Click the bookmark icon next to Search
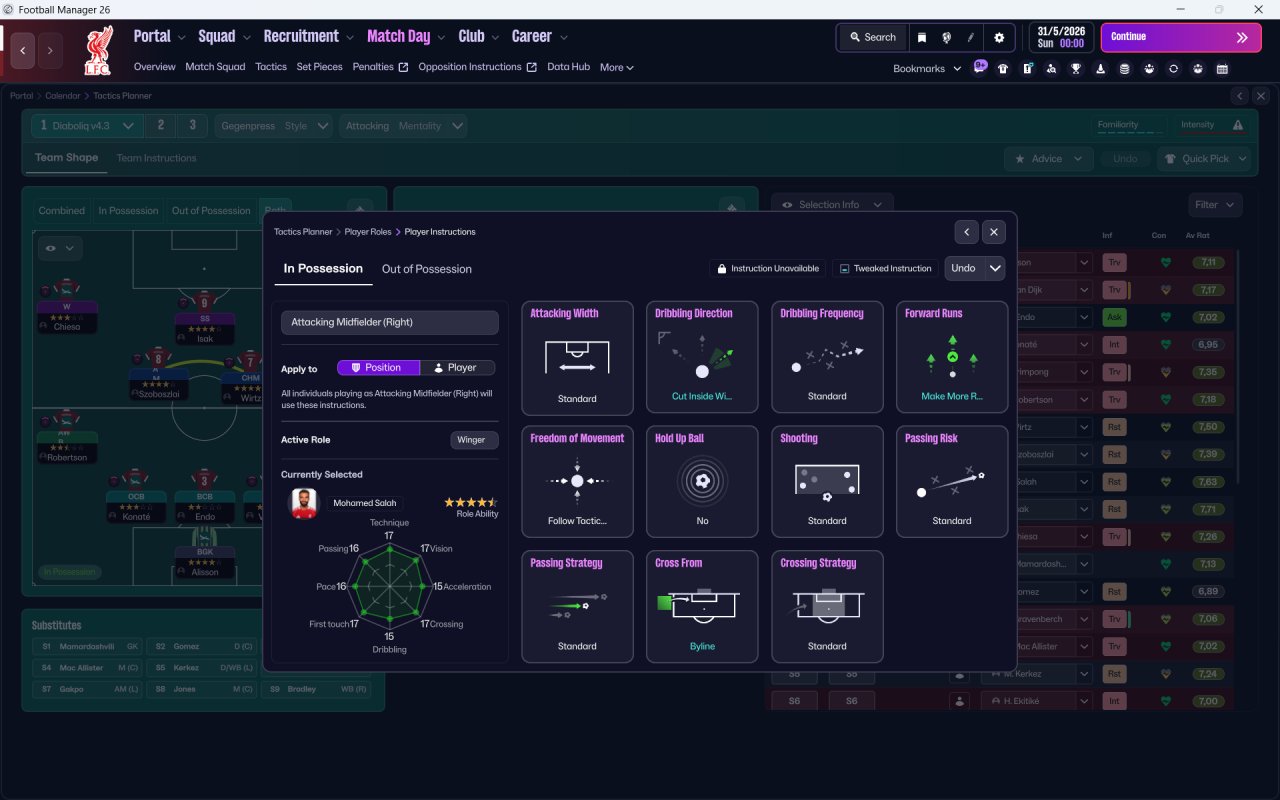Screen dimensions: 1280x800 click(922, 37)
